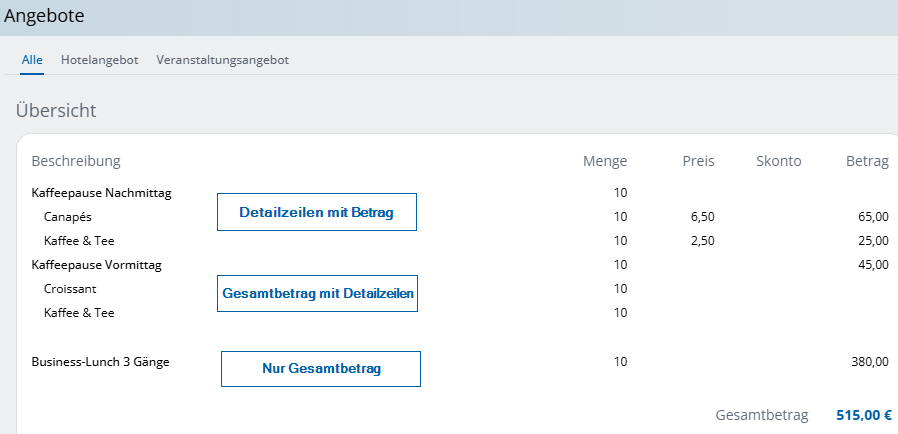Open the Hotelangebot tab
Screen dimensions: 898x434
point(99,60)
